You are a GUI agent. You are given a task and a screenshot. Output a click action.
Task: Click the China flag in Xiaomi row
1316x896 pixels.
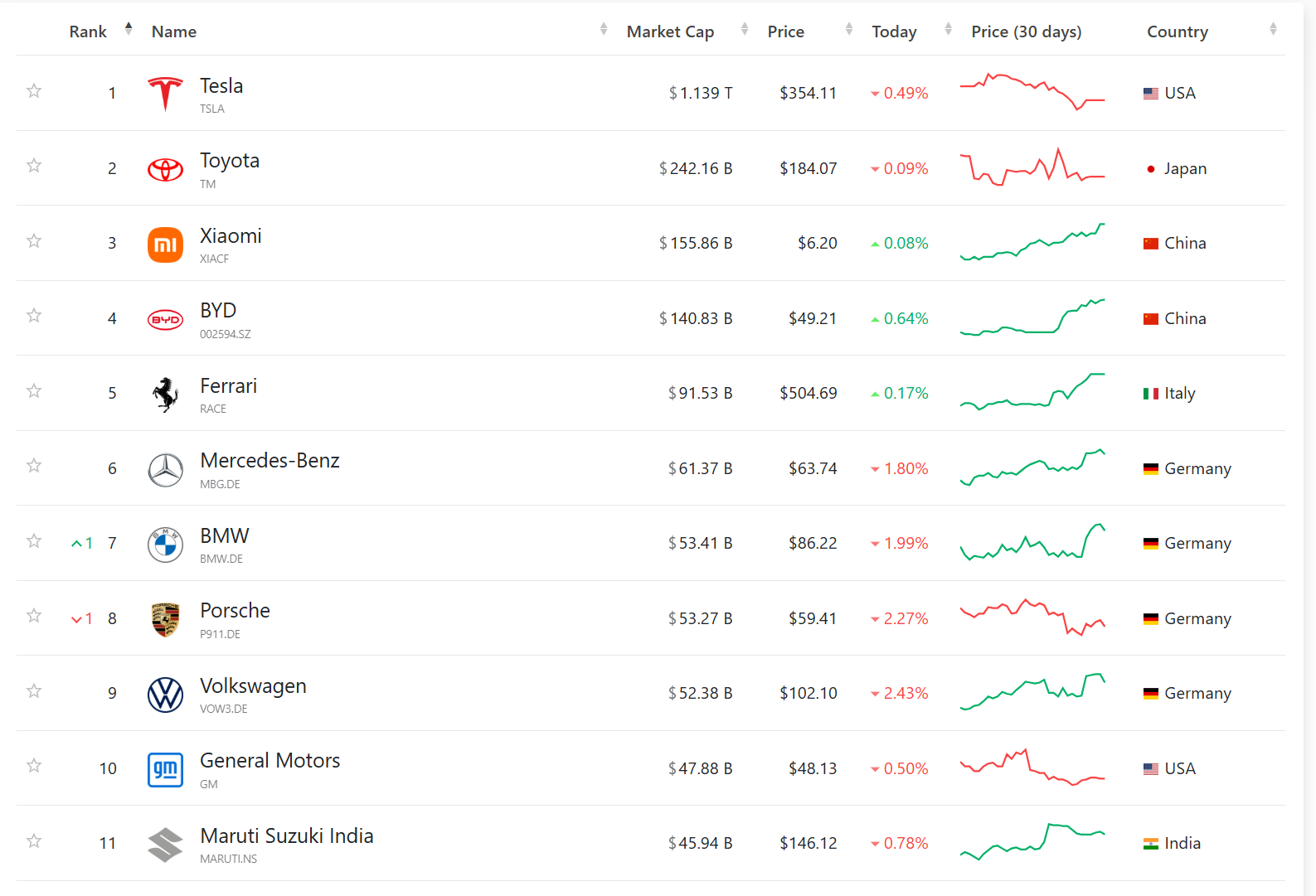click(1151, 244)
